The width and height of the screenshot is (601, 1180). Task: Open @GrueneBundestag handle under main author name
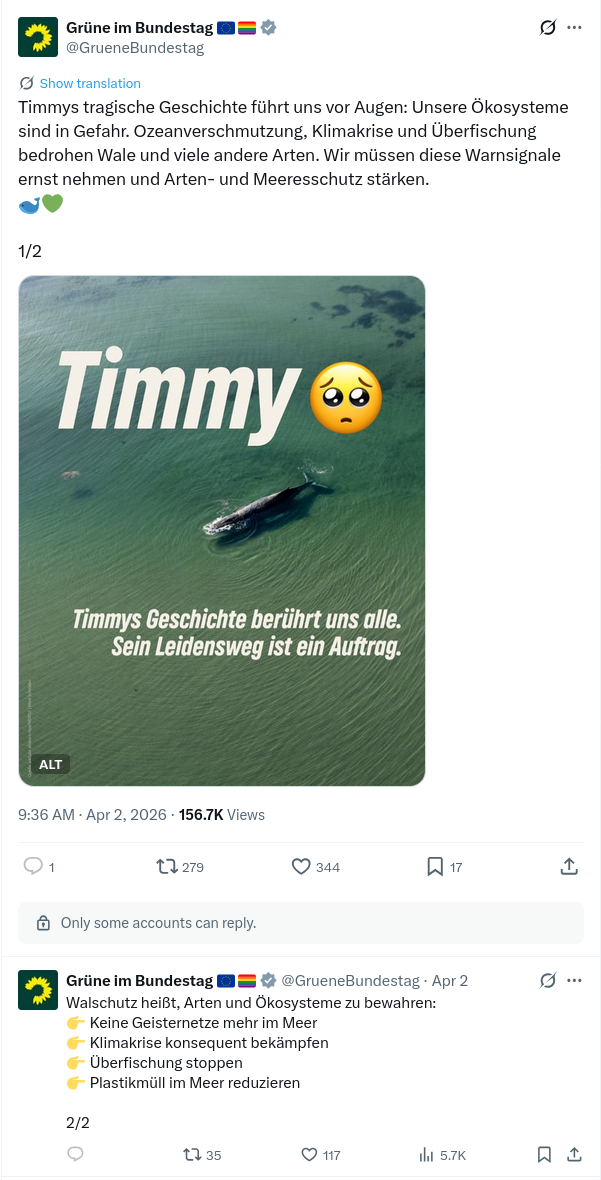(135, 48)
